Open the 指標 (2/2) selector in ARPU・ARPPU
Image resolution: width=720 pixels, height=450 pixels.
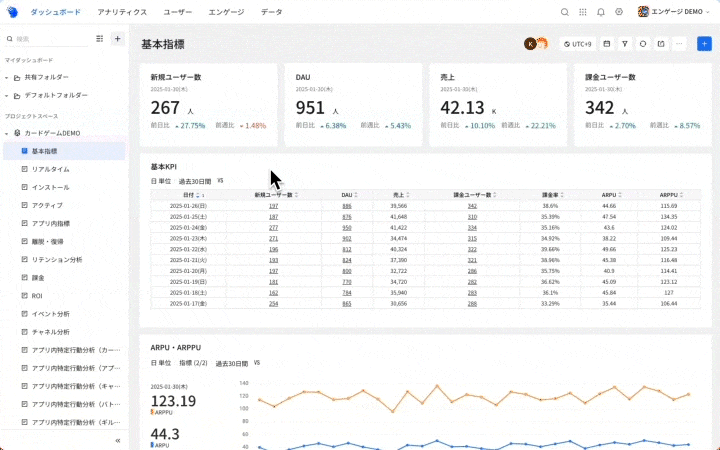(193, 363)
